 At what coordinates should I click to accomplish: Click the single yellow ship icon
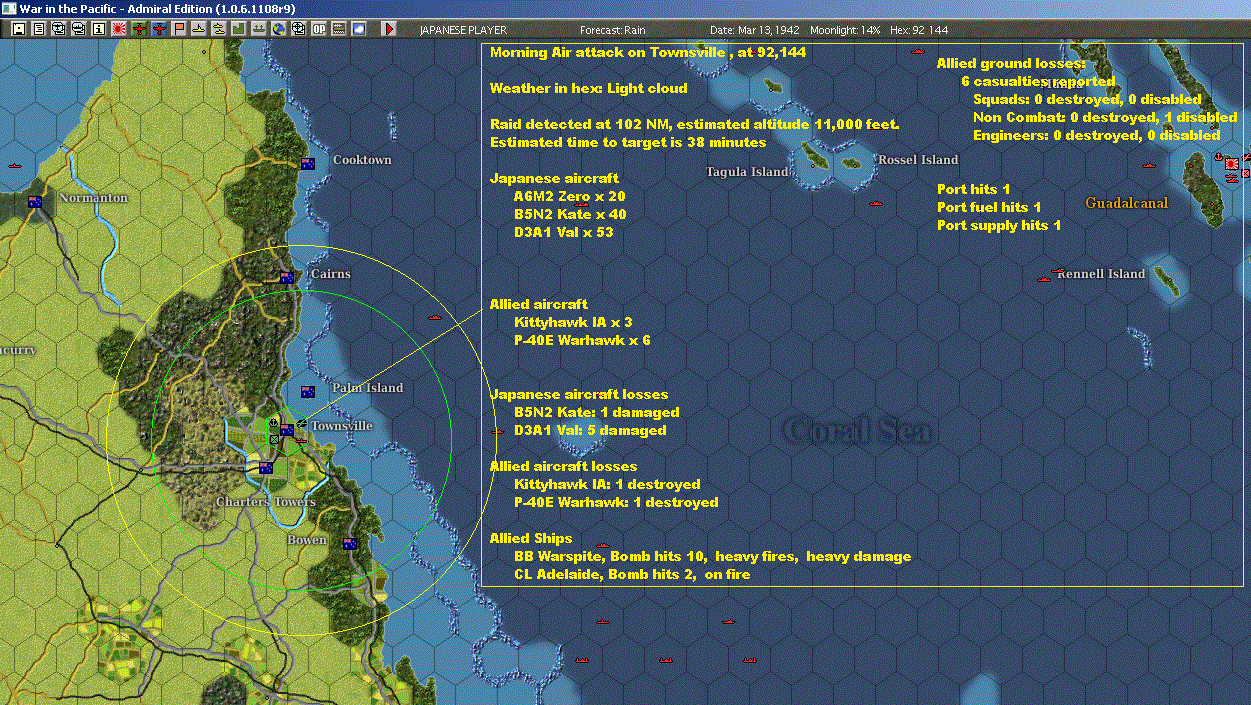pyautogui.click(x=199, y=29)
